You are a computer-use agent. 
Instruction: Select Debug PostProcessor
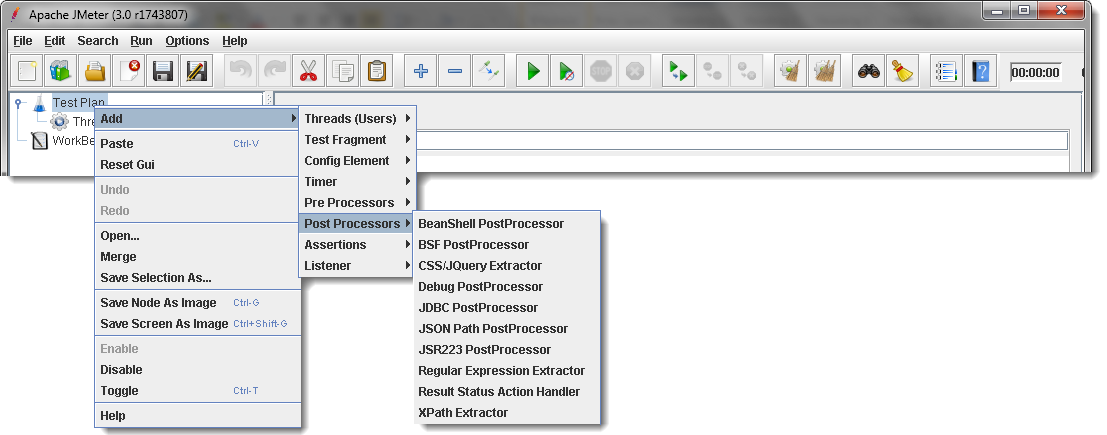(506, 287)
